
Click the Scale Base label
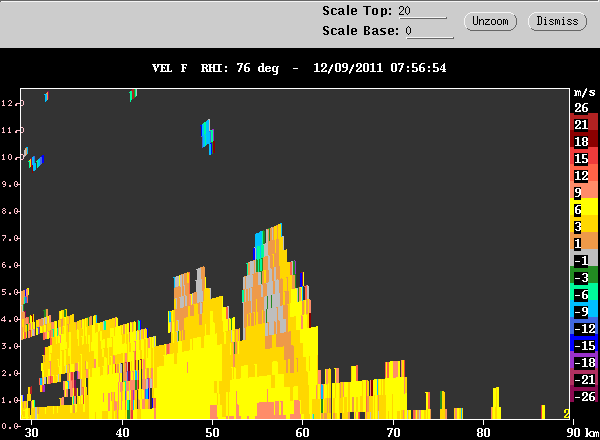360,31
